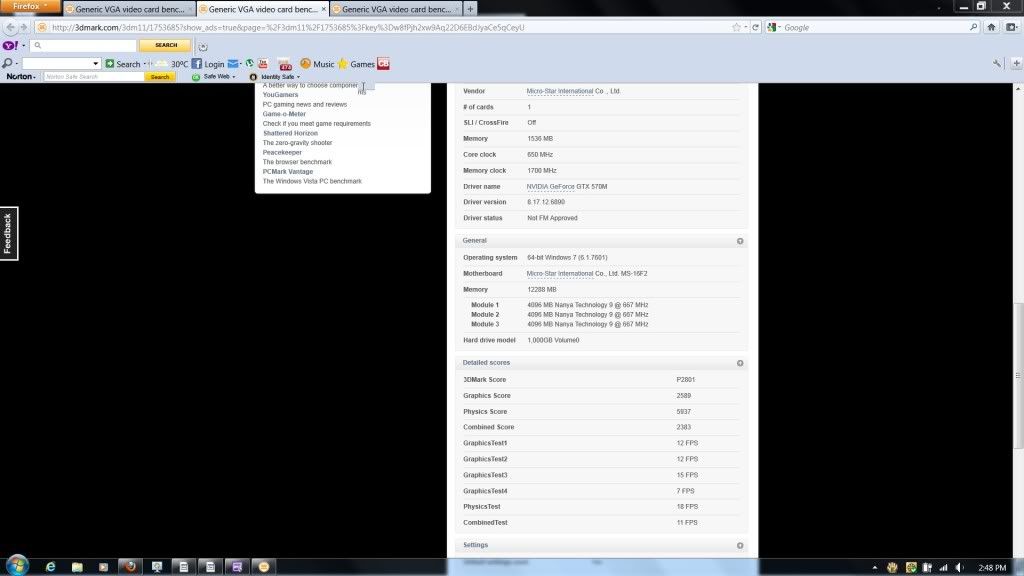This screenshot has height=576, width=1024.
Task: Run the Google search magnifier
Action: coord(973,27)
